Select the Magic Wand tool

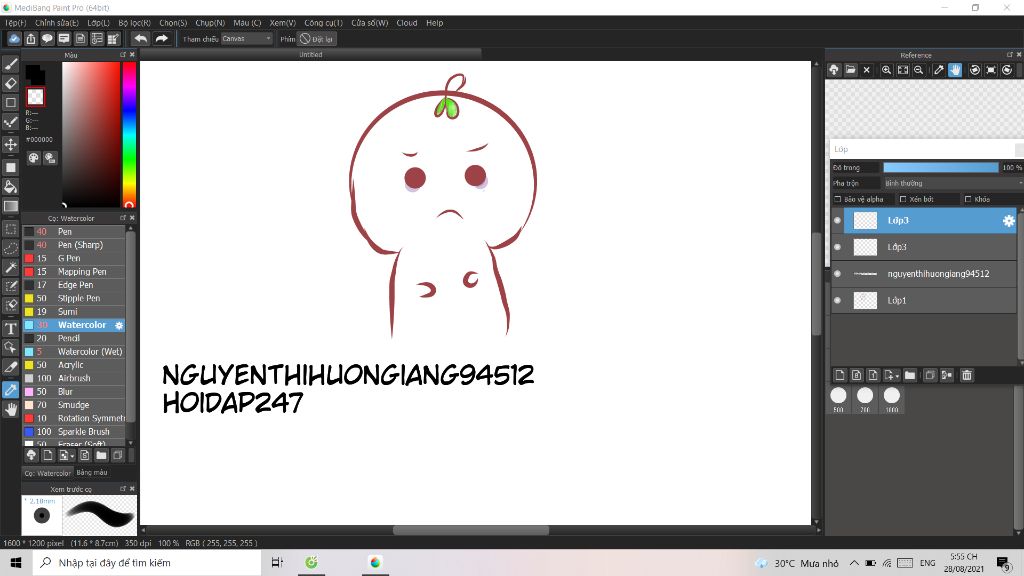pos(10,267)
